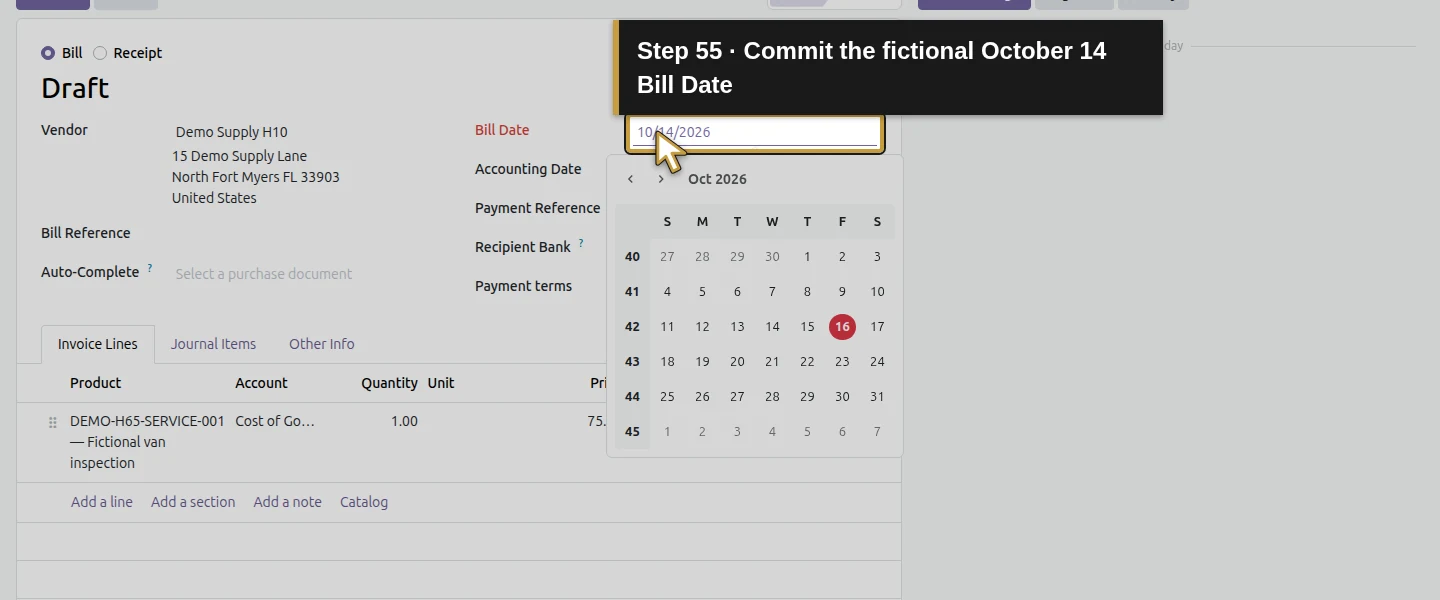This screenshot has height=600, width=1440.
Task: Select October 8 in the calendar
Action: [x=807, y=292]
